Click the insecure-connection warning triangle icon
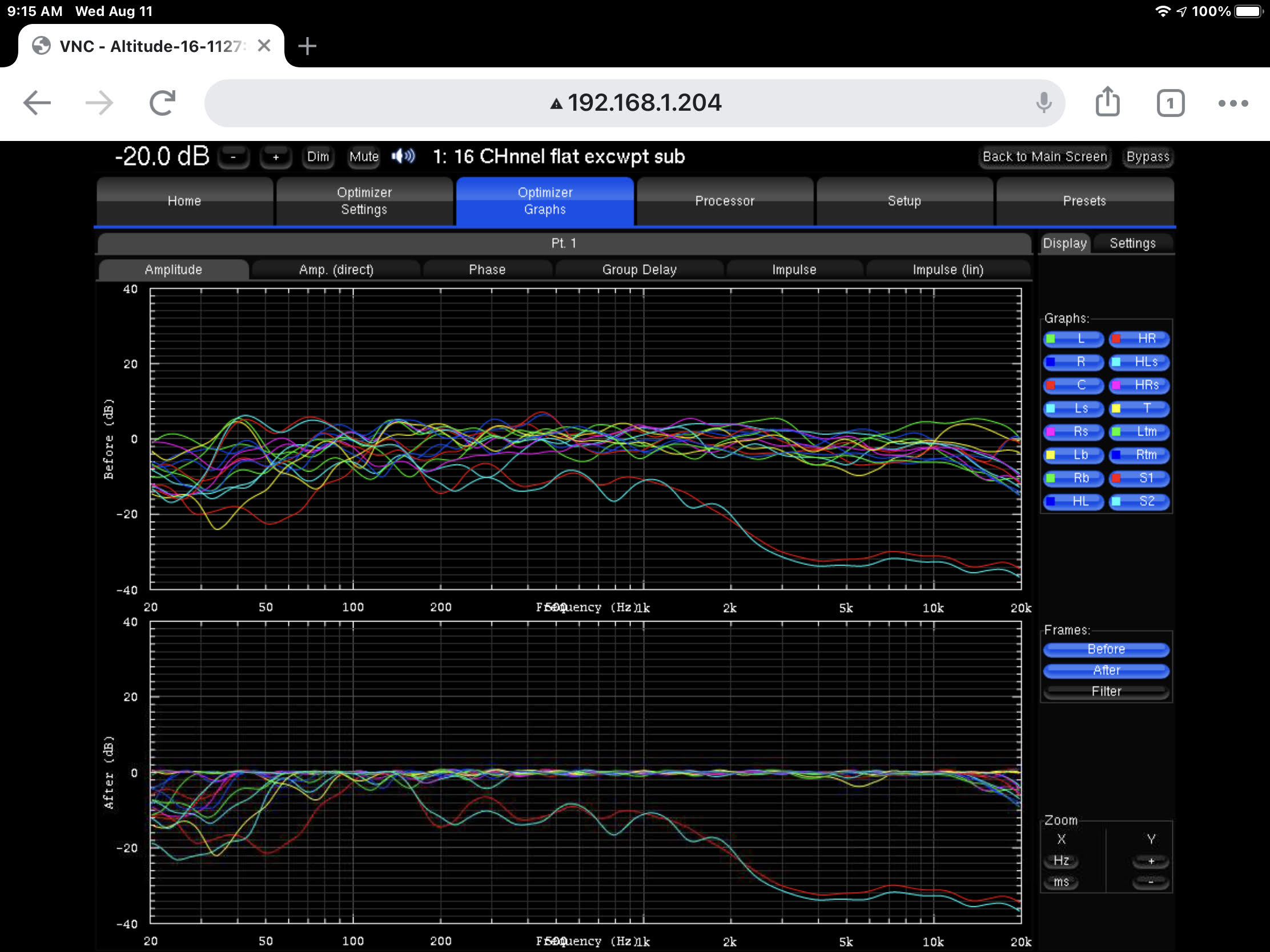This screenshot has width=1270, height=952. [556, 104]
